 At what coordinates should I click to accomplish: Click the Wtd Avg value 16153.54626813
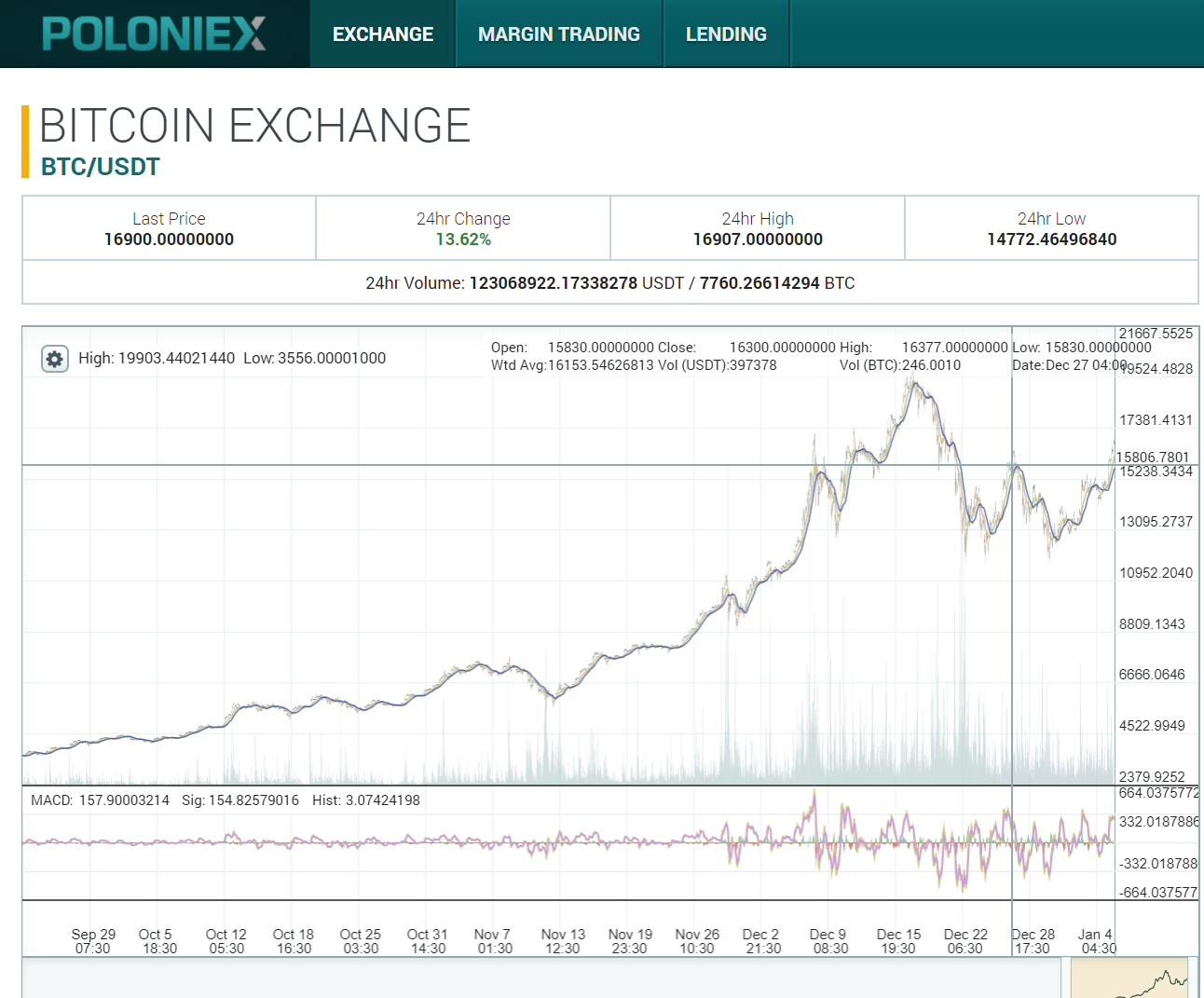pyautogui.click(x=601, y=365)
